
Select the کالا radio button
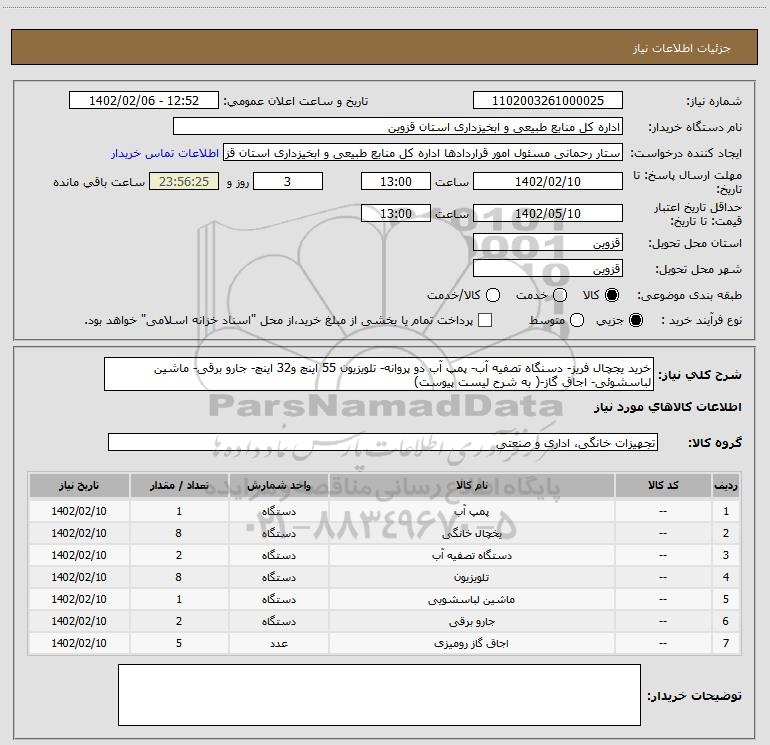(x=612, y=295)
